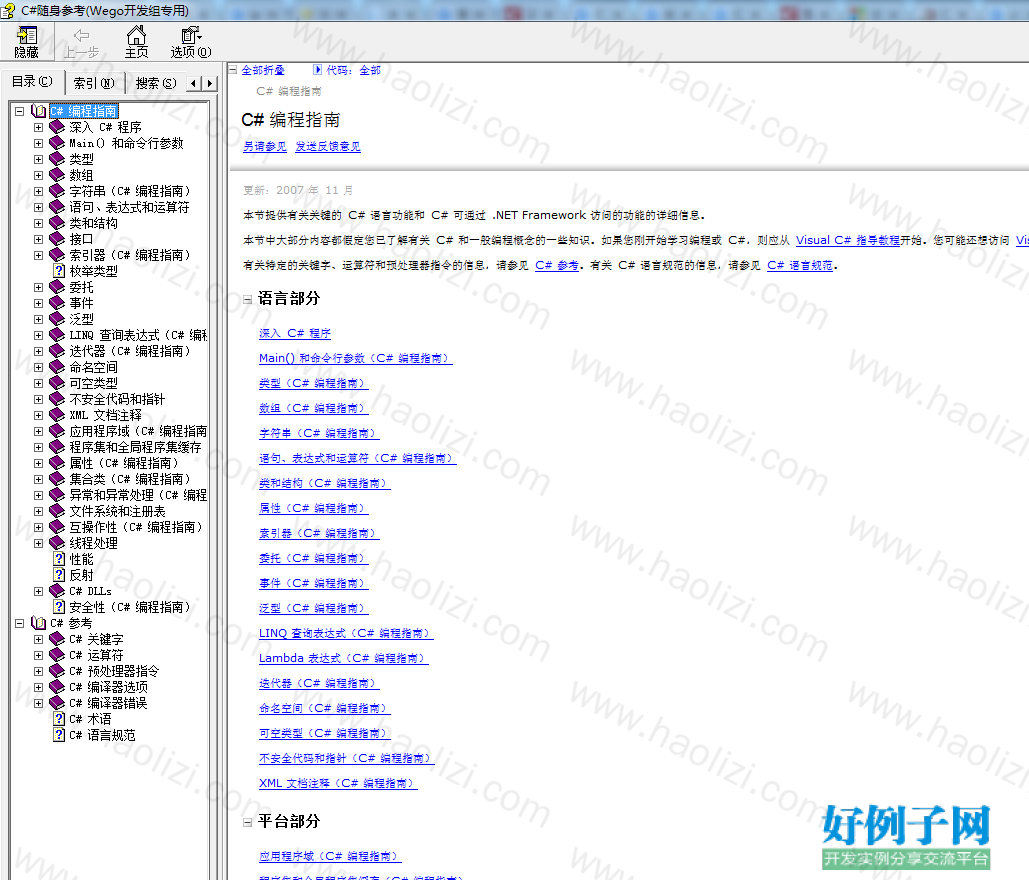Click the book icon beside 事件
This screenshot has height=880, width=1029.
(57, 303)
